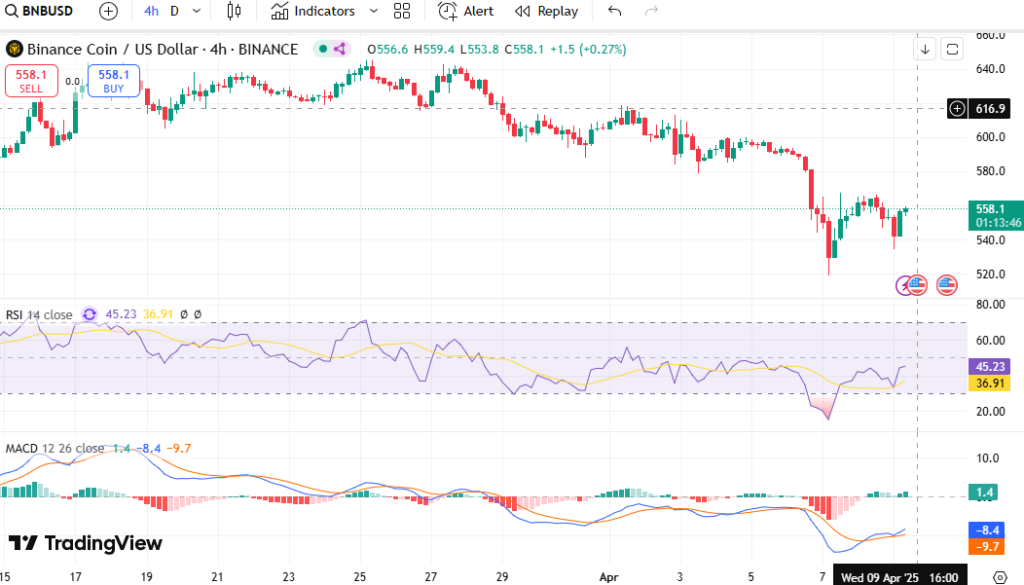Click the purple refresh icon in RSI legend

[89, 314]
